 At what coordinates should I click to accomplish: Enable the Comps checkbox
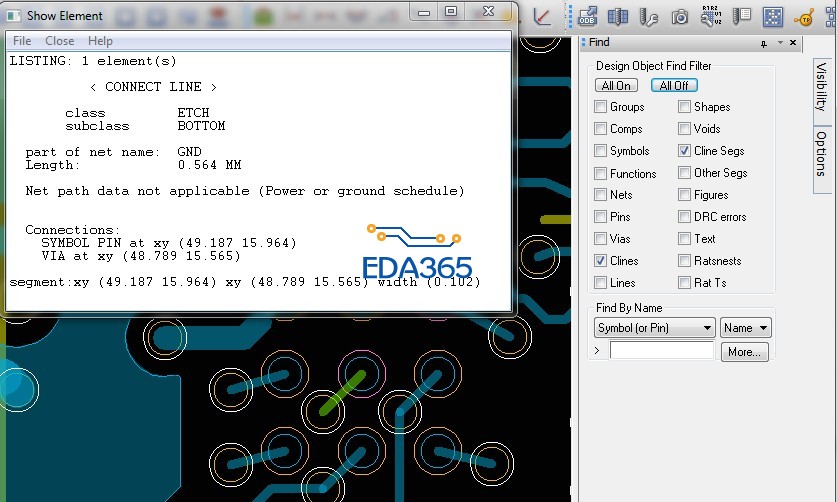[x=601, y=128]
